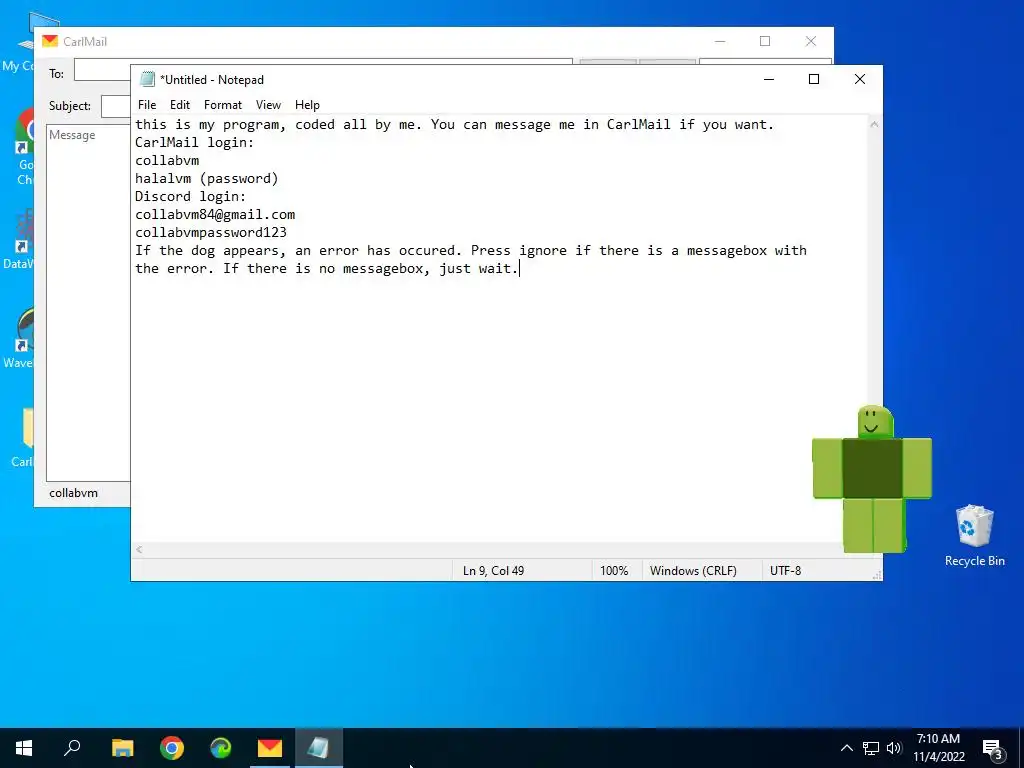Click the UTF-8 encoding status entry
The width and height of the screenshot is (1024, 768).
786,571
